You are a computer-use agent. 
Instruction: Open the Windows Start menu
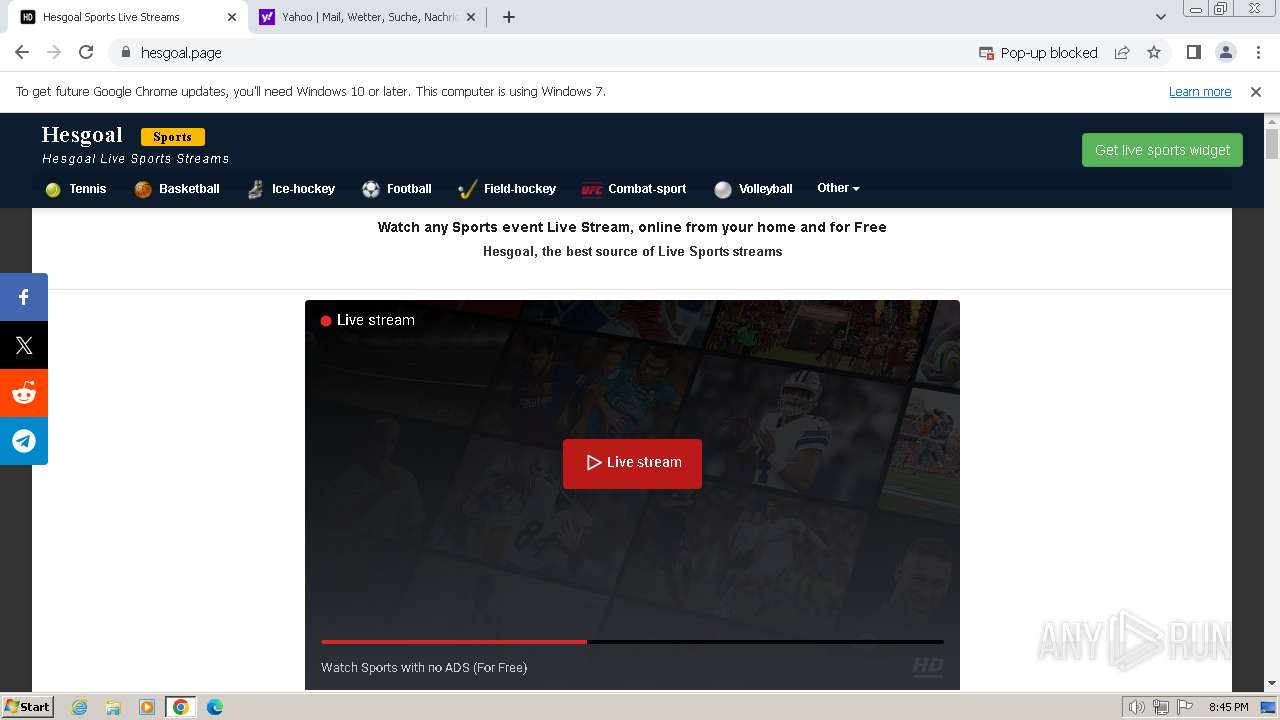[27, 707]
